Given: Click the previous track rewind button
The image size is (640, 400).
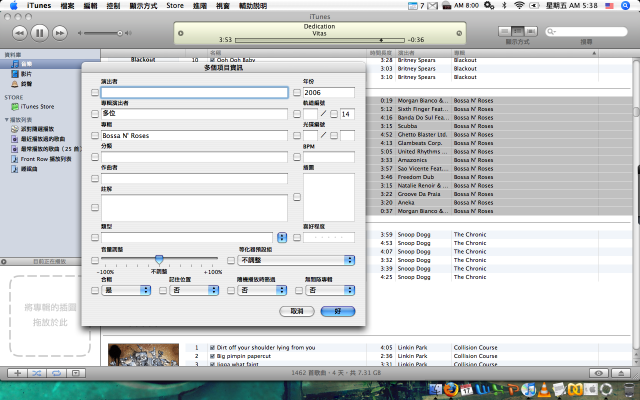Looking at the screenshot, I should click(x=20, y=33).
